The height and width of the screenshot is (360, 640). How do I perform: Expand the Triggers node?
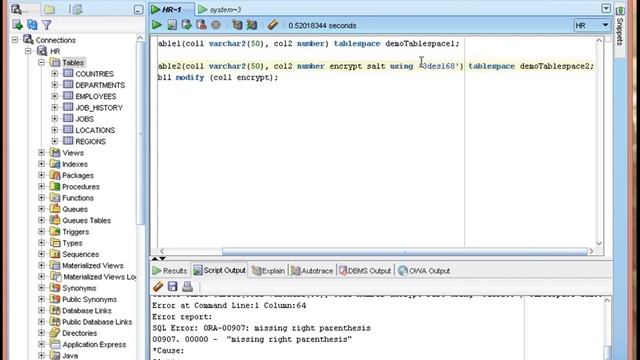[x=42, y=231]
